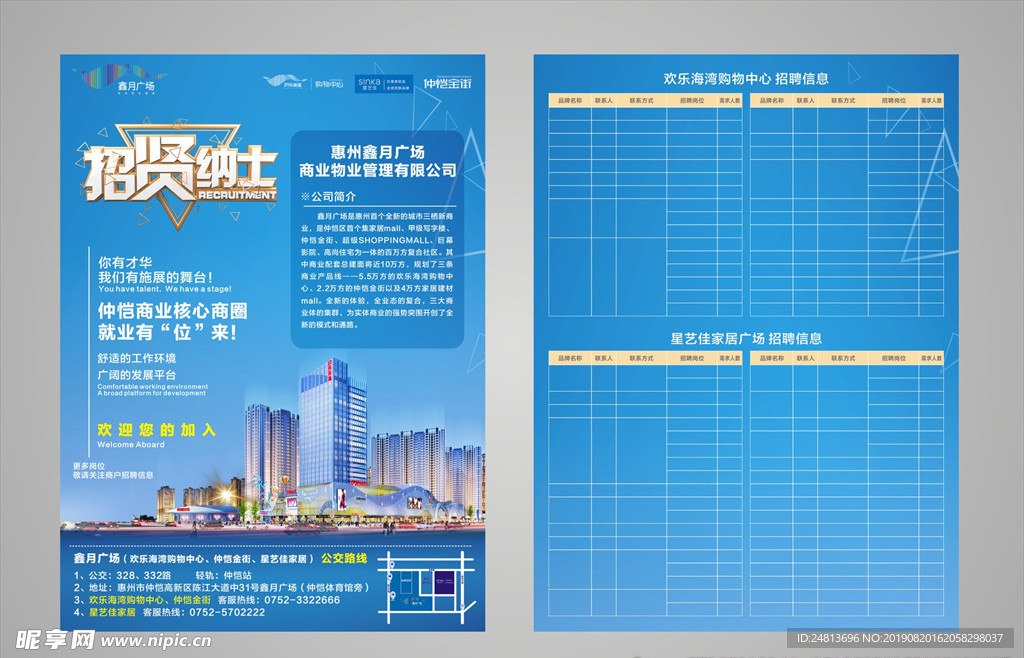Image resolution: width=1024 pixels, height=658 pixels.
Task: Click the 轻轨:仲恺站 text
Action: (224, 575)
